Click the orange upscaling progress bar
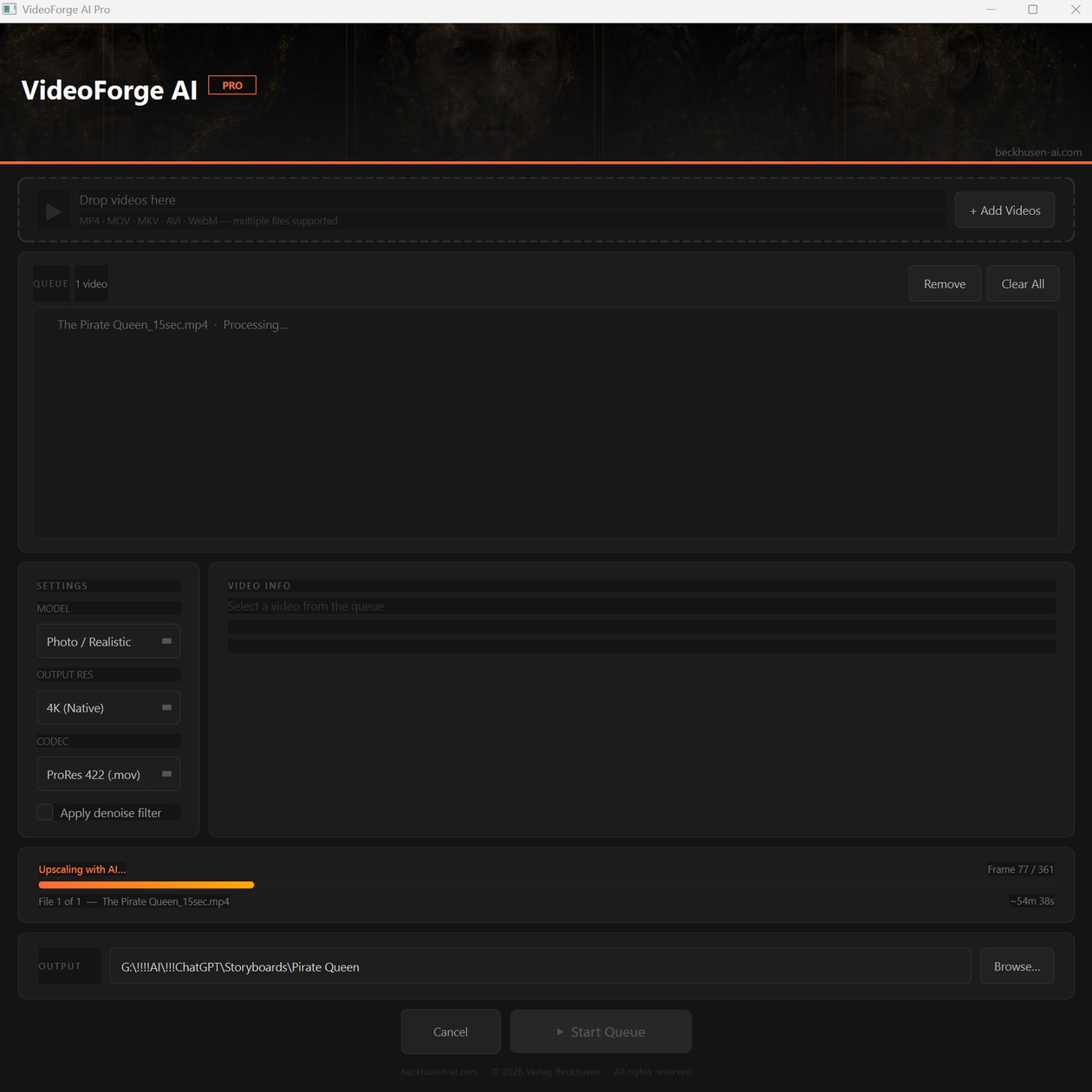 tap(146, 885)
